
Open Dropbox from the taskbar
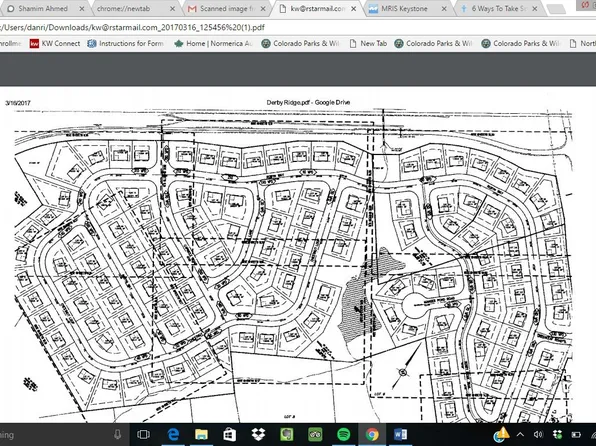[x=258, y=434]
